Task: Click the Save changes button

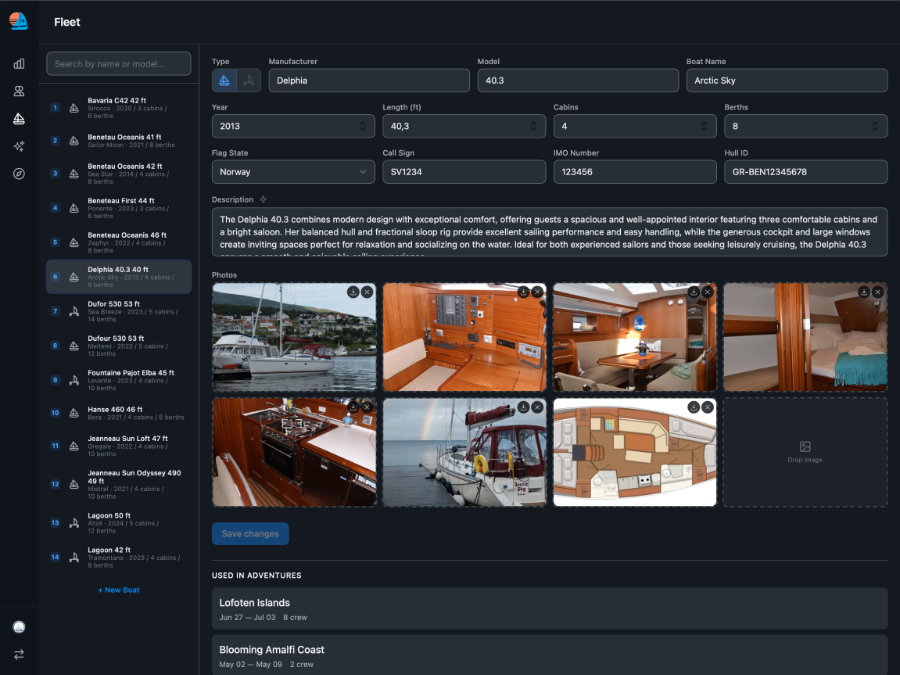Action: pos(250,534)
